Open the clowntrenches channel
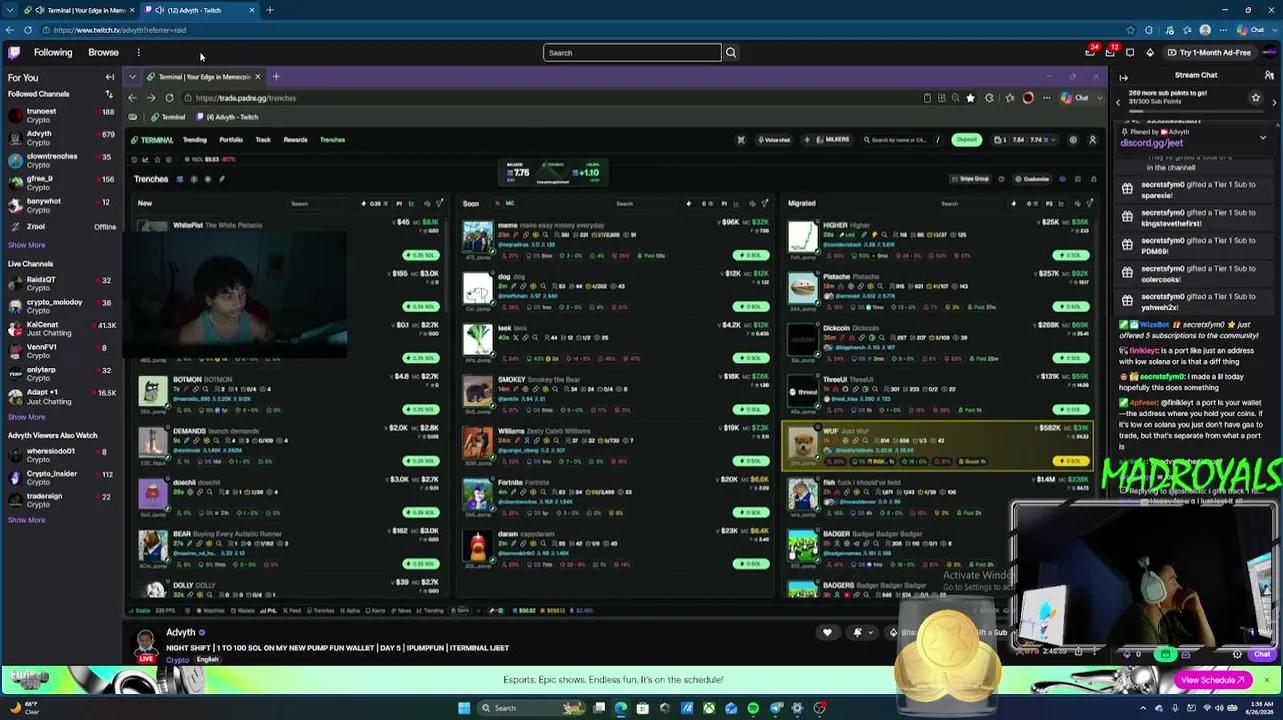This screenshot has height=720, width=1283. (60, 160)
